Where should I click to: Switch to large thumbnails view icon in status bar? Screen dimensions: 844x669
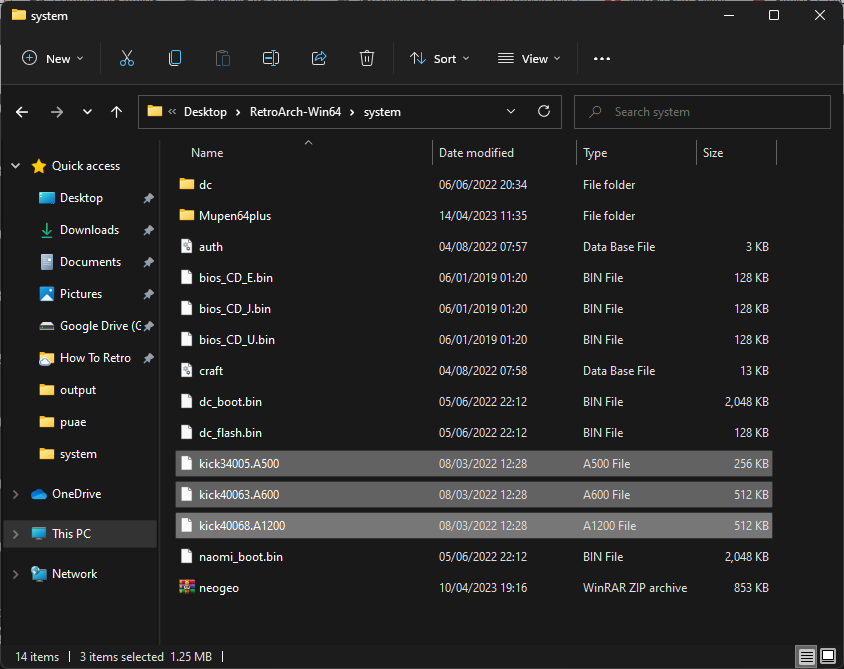828,657
